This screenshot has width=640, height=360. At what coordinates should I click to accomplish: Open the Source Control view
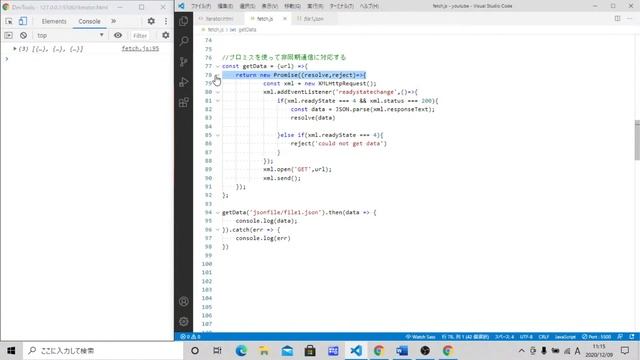(184, 62)
